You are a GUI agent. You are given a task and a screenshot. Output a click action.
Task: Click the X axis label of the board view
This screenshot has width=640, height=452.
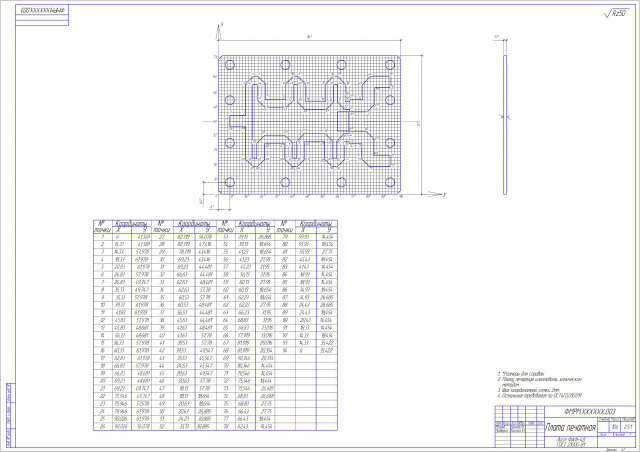[444, 195]
